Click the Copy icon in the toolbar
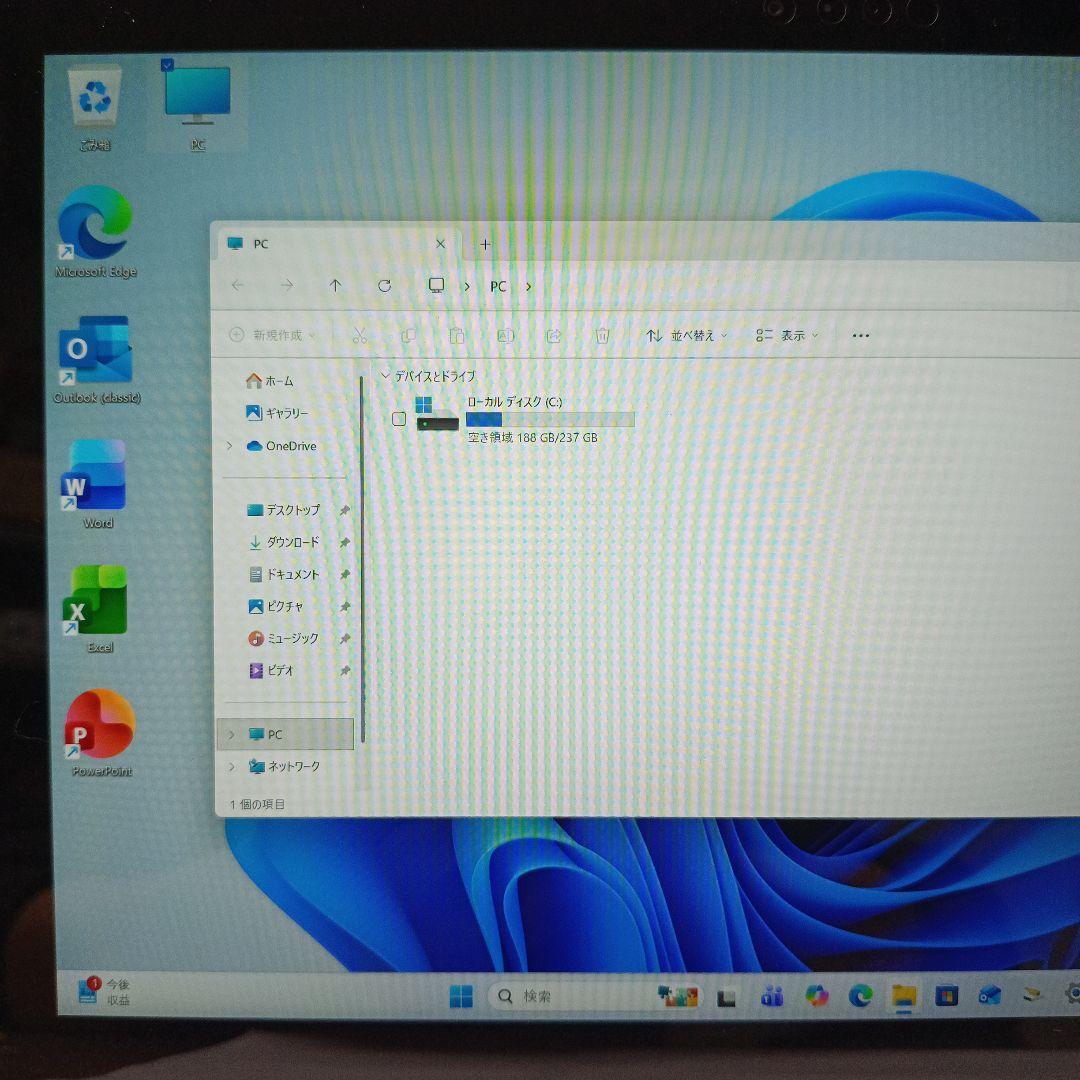The width and height of the screenshot is (1080, 1080). [x=409, y=336]
